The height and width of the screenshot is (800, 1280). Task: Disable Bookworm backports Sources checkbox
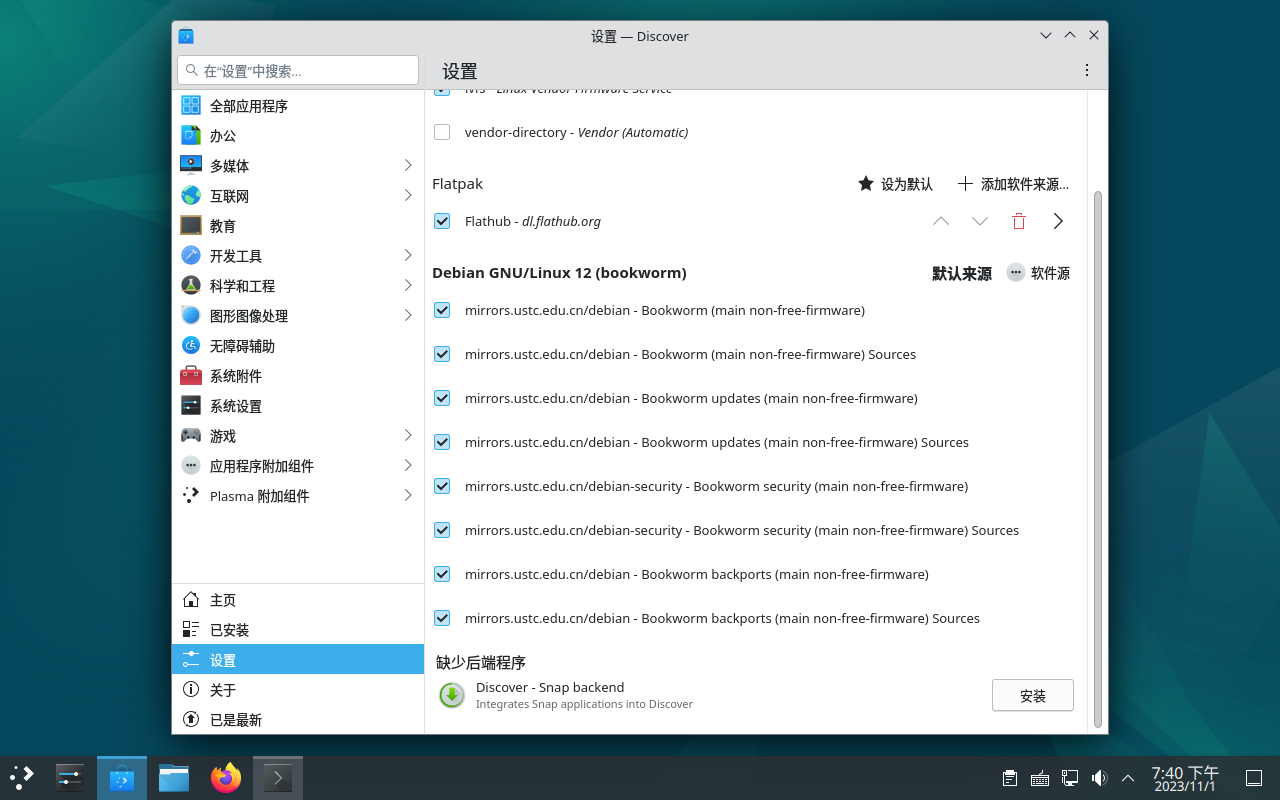pyautogui.click(x=442, y=618)
